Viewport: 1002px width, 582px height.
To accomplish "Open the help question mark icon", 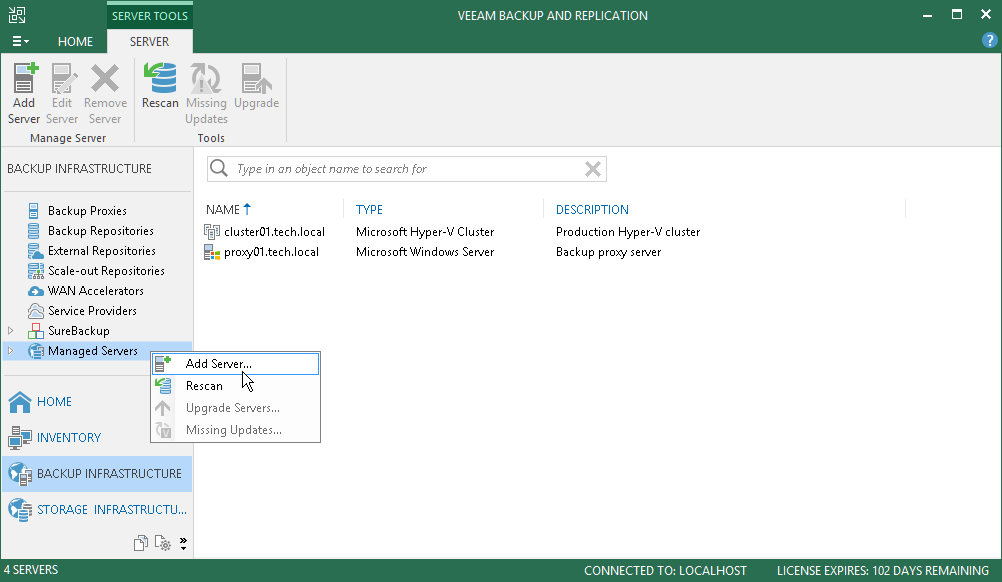I will click(x=989, y=41).
